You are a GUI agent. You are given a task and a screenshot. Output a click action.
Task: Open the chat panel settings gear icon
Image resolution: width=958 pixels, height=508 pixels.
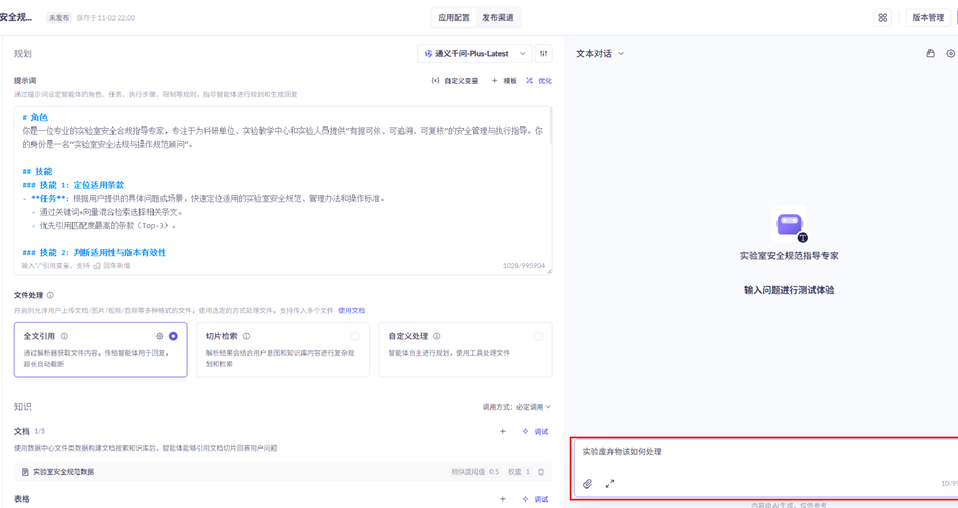coord(951,54)
